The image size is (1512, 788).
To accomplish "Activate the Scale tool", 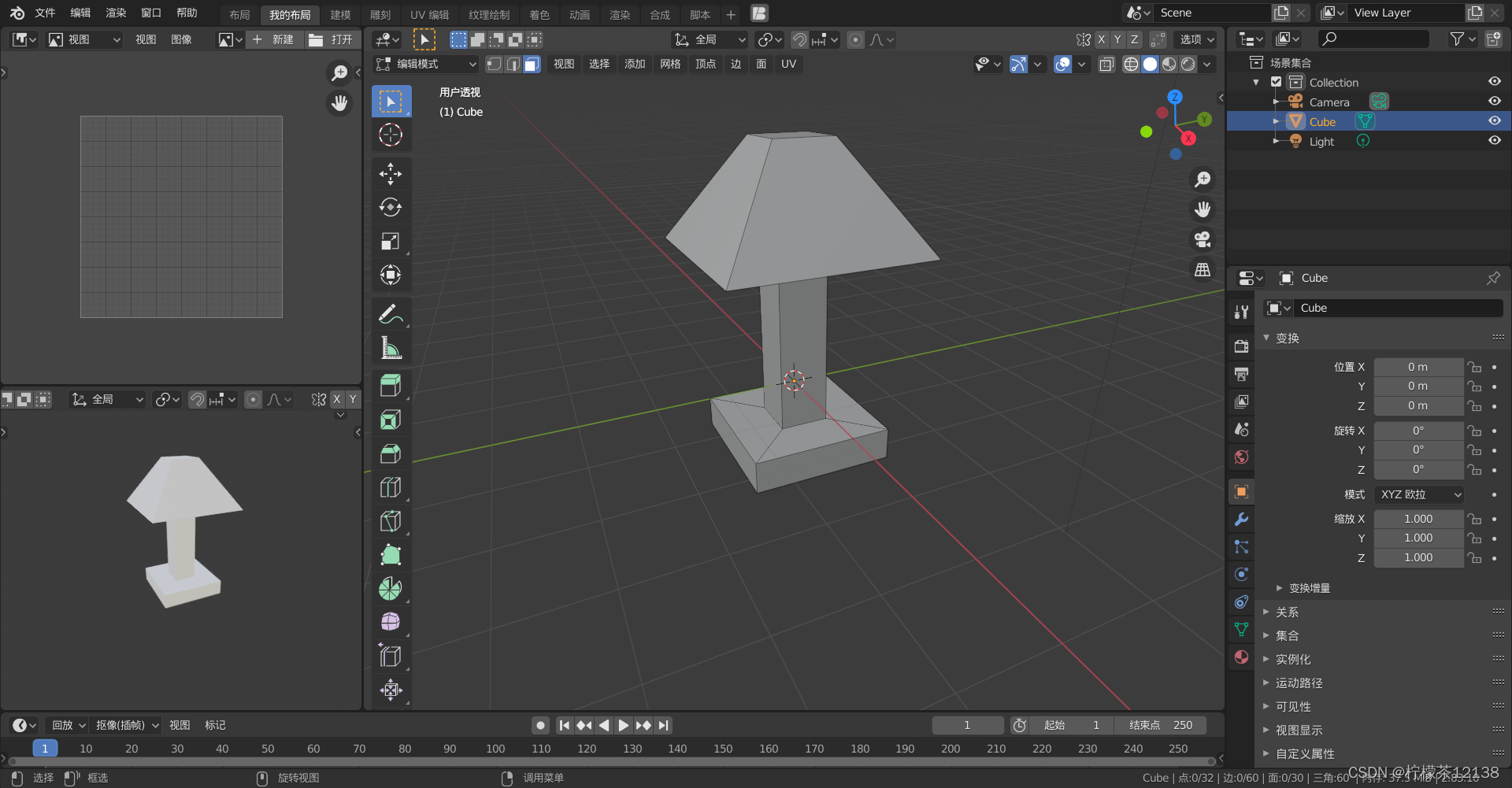I will (391, 241).
